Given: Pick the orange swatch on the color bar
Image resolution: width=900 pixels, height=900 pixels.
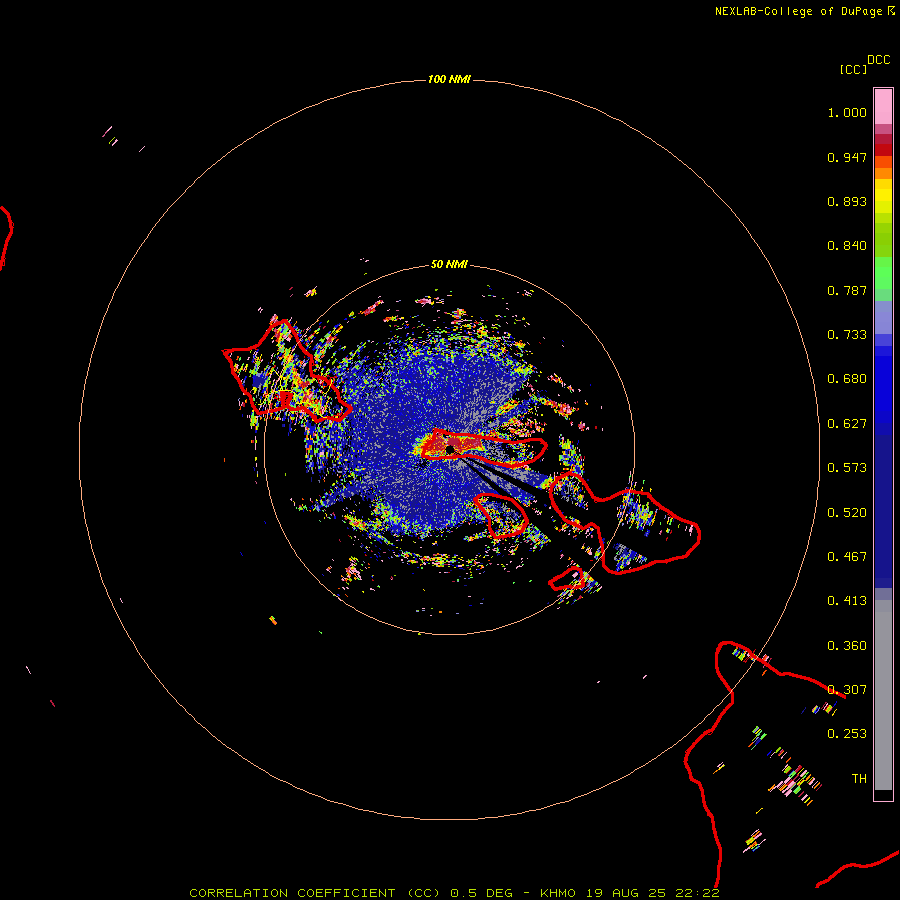Looking at the screenshot, I should [883, 173].
